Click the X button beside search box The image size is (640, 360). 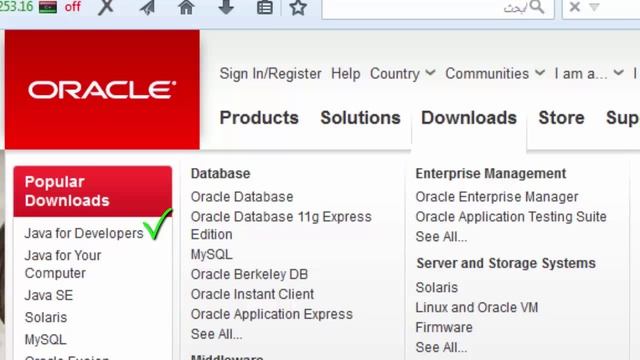tap(575, 7)
